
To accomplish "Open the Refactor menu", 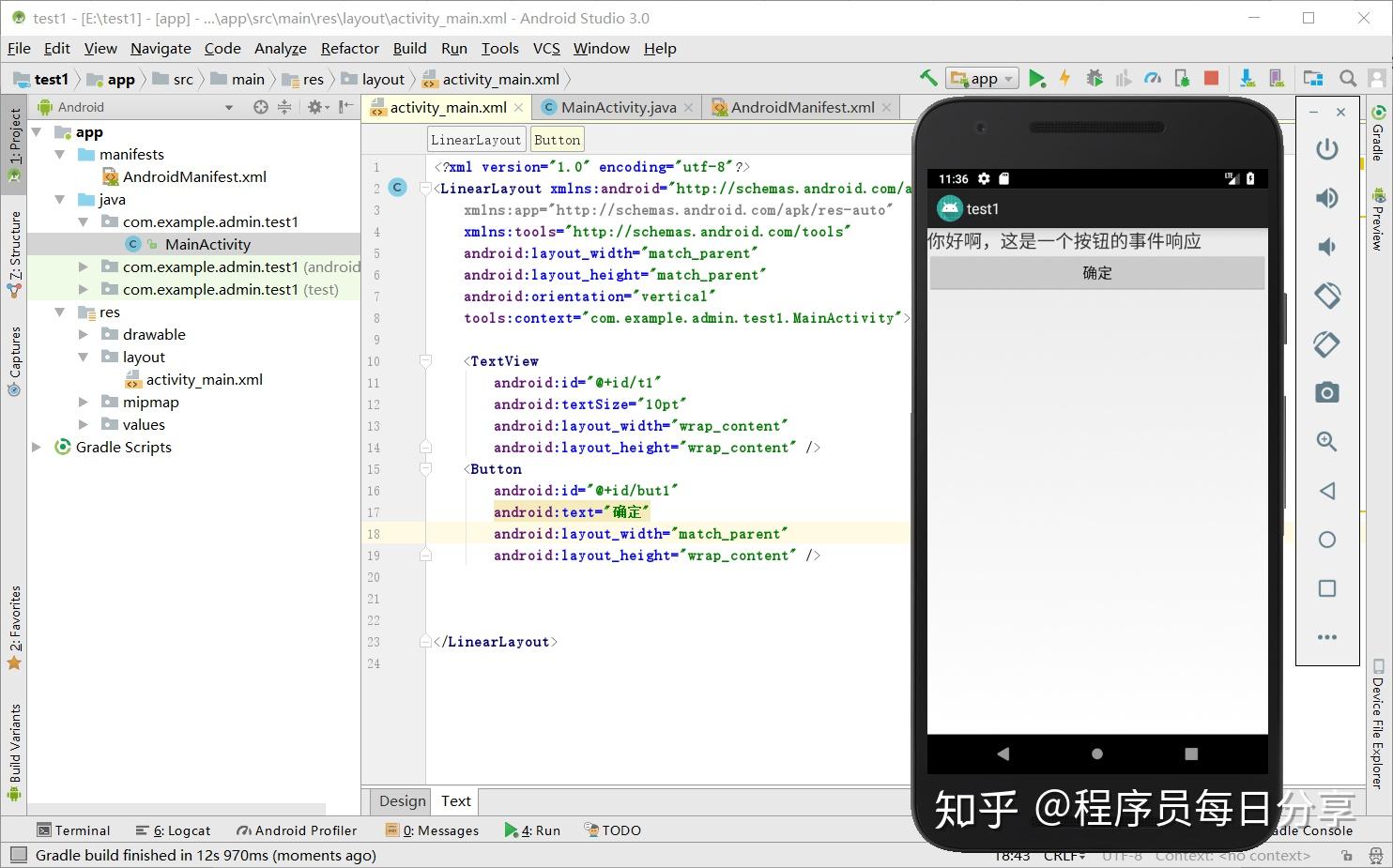I will pyautogui.click(x=349, y=48).
